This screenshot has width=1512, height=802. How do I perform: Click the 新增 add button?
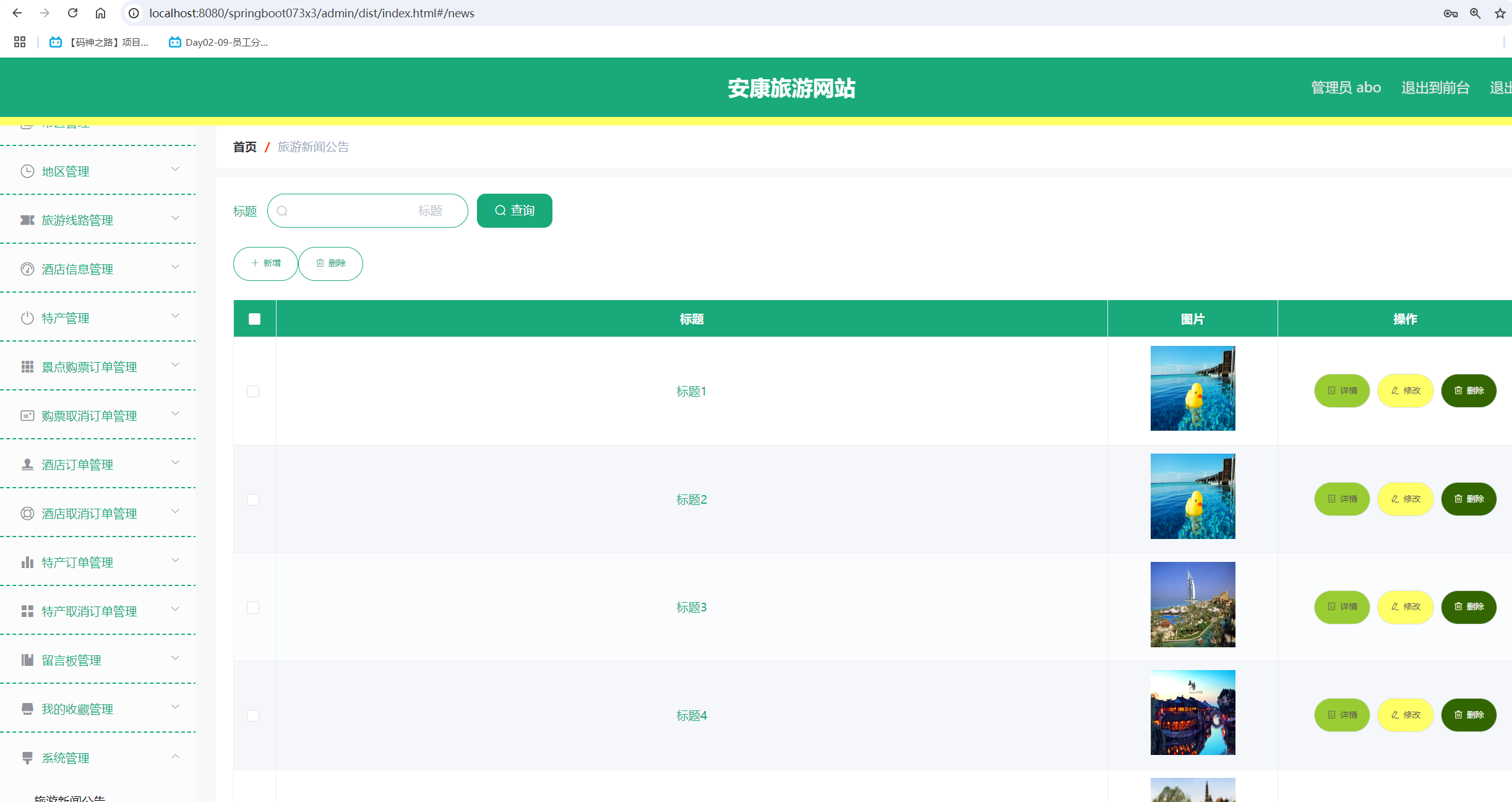click(265, 264)
